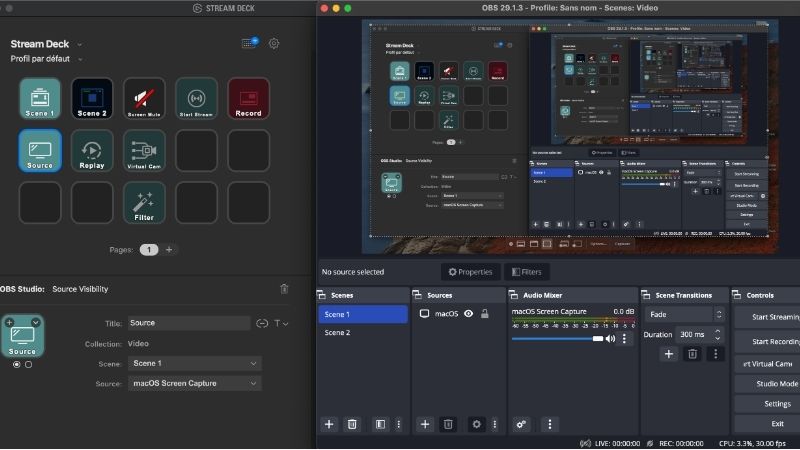The height and width of the screenshot is (450, 800).
Task: Select the second state radio under Source icon
Action: point(29,364)
